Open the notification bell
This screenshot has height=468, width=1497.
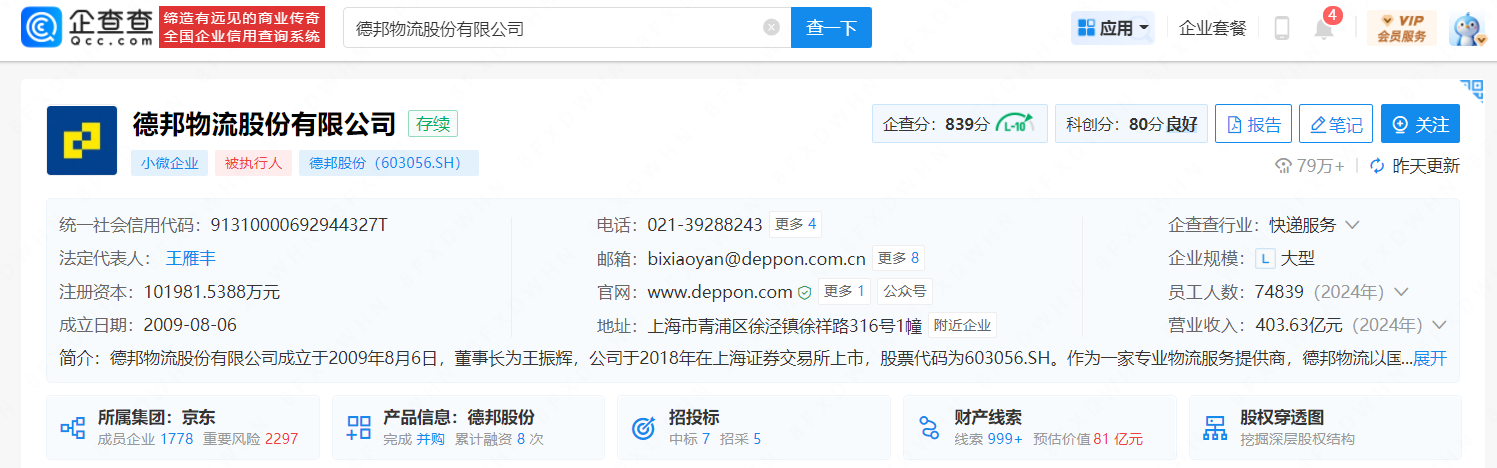click(x=1323, y=29)
